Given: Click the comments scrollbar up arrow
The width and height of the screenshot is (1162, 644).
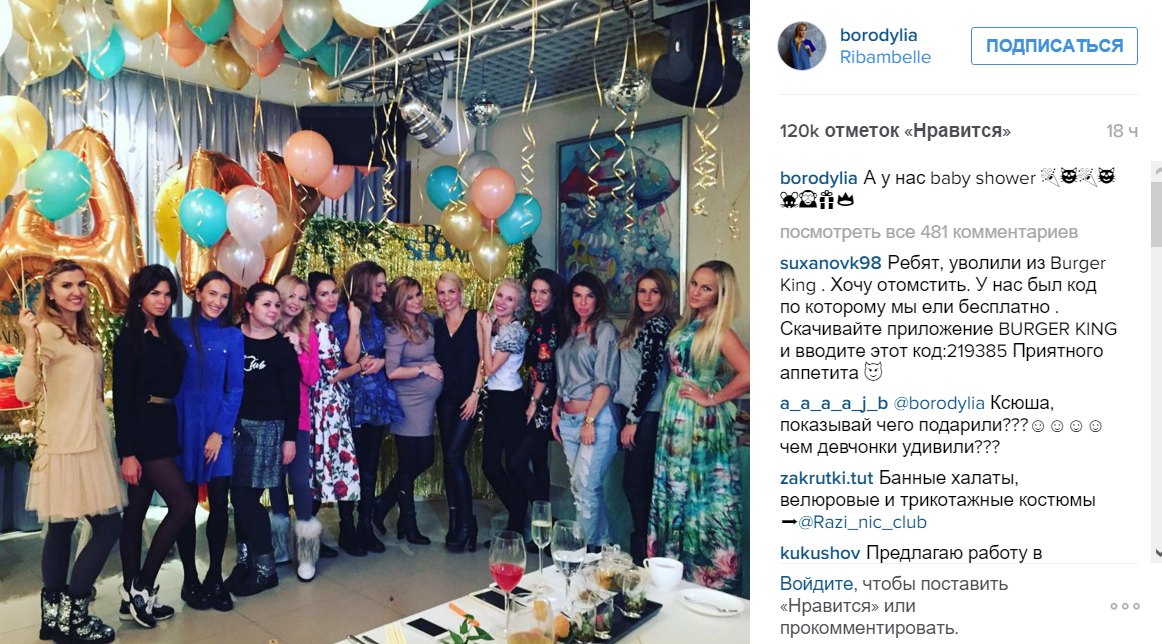Looking at the screenshot, I should 1156,169.
